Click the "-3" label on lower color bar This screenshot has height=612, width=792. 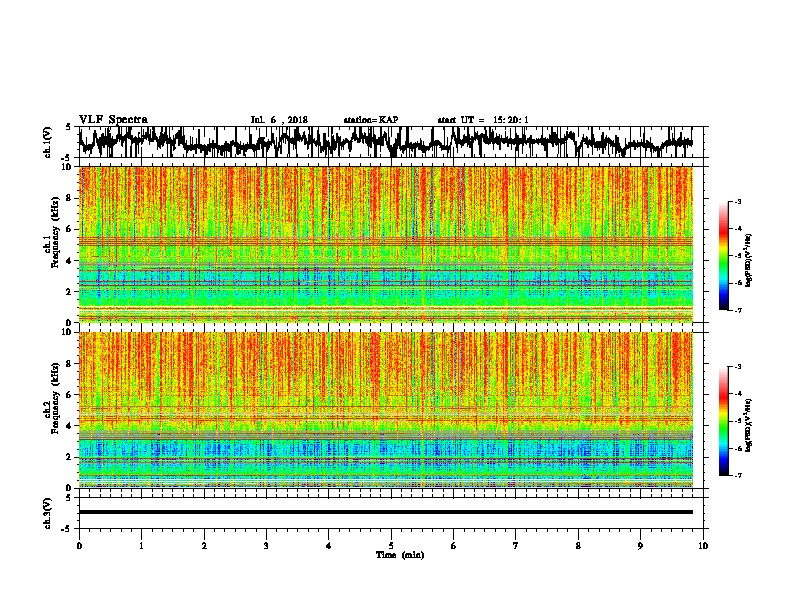737,367
